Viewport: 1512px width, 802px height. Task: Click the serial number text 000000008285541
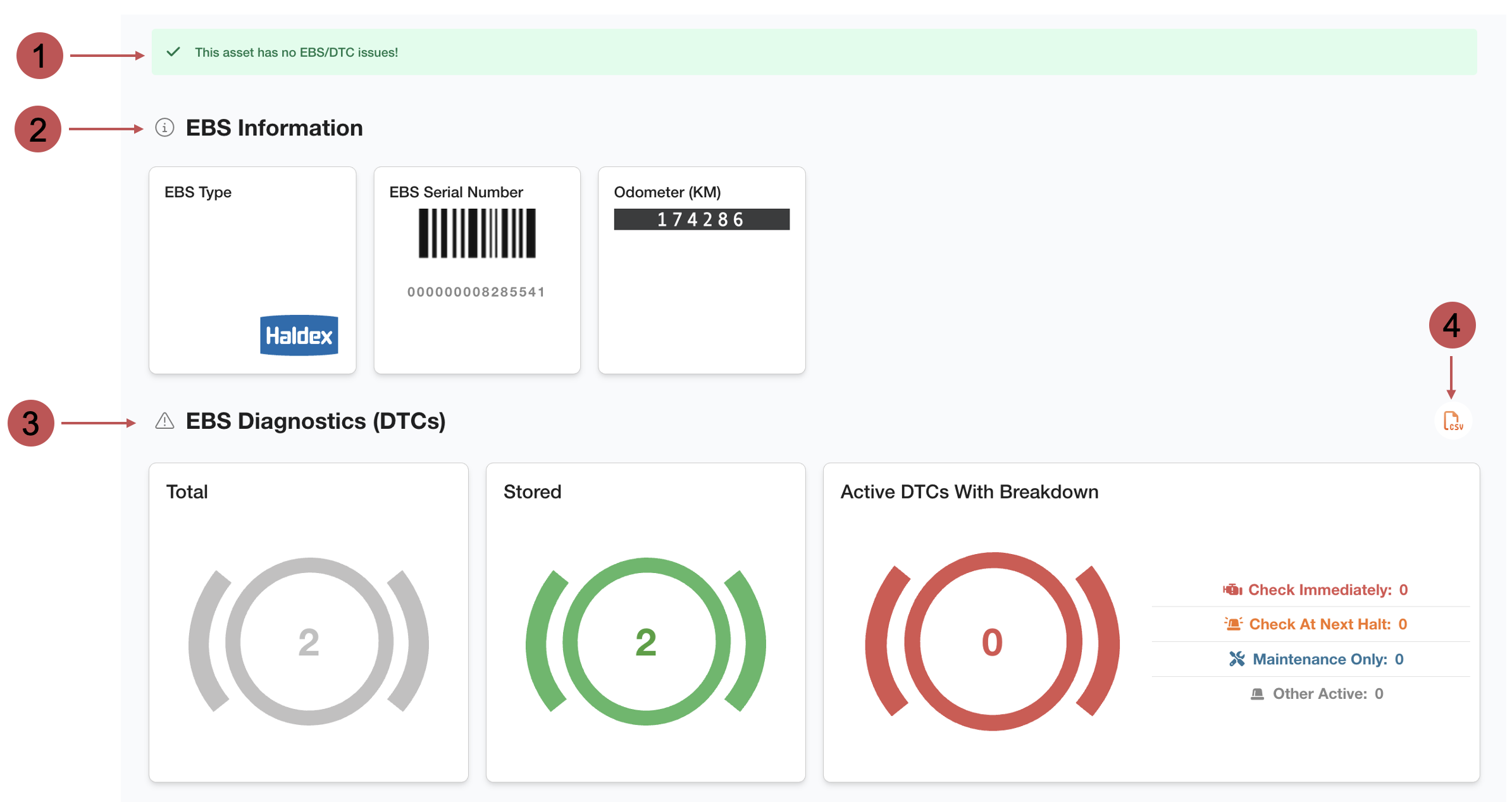pos(476,292)
